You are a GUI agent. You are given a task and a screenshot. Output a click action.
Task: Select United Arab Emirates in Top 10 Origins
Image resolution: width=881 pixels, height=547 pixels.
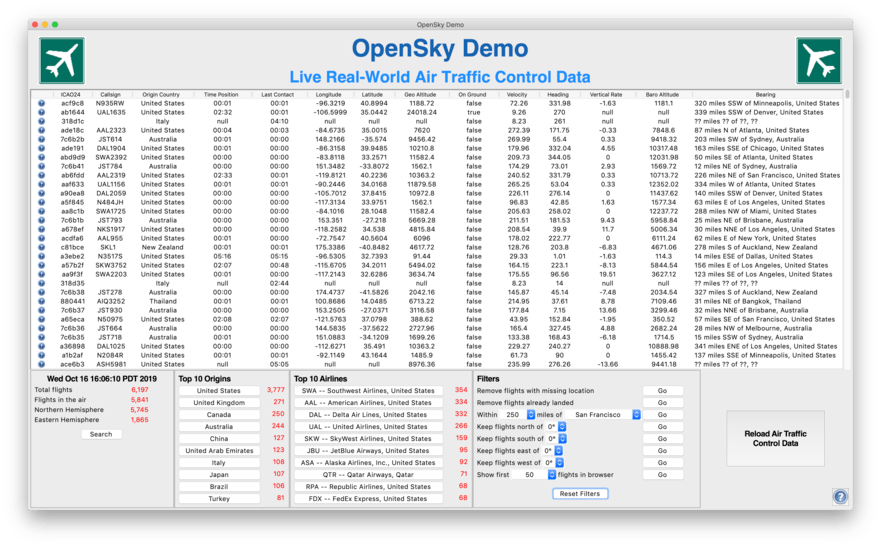click(219, 450)
